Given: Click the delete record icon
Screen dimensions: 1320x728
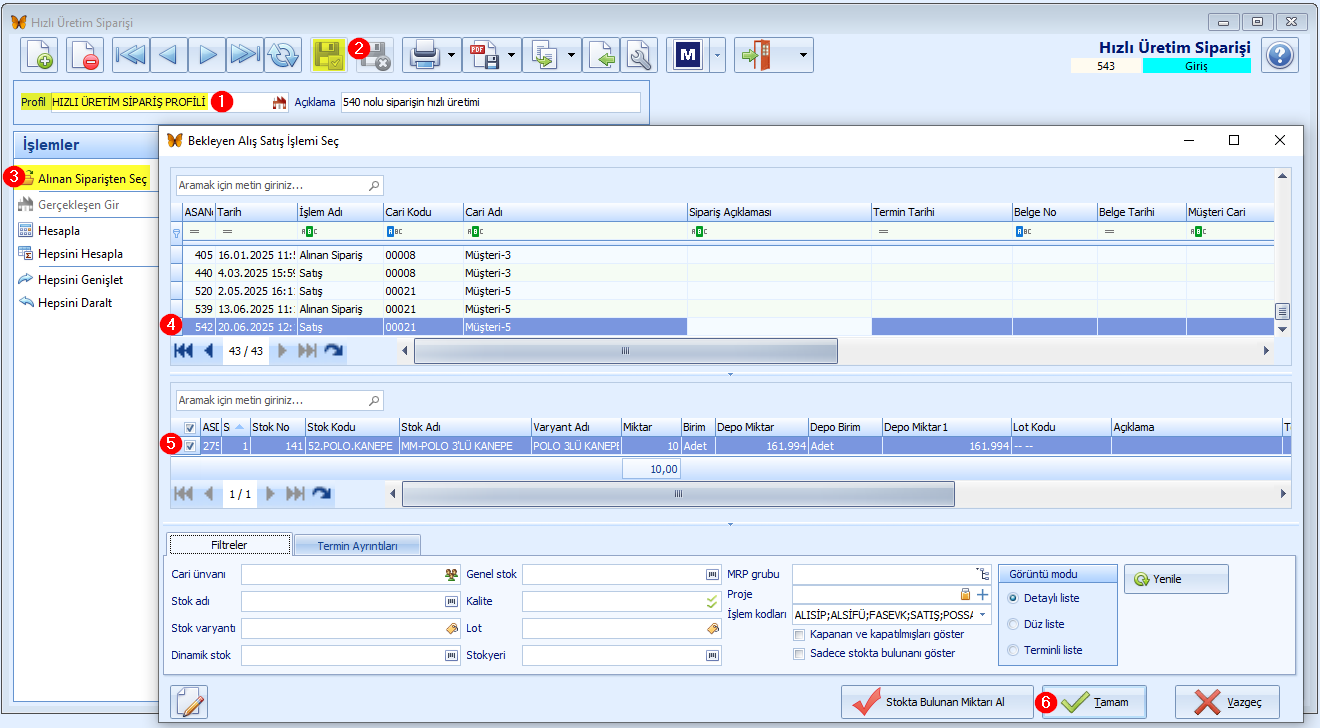Looking at the screenshot, I should [x=85, y=55].
